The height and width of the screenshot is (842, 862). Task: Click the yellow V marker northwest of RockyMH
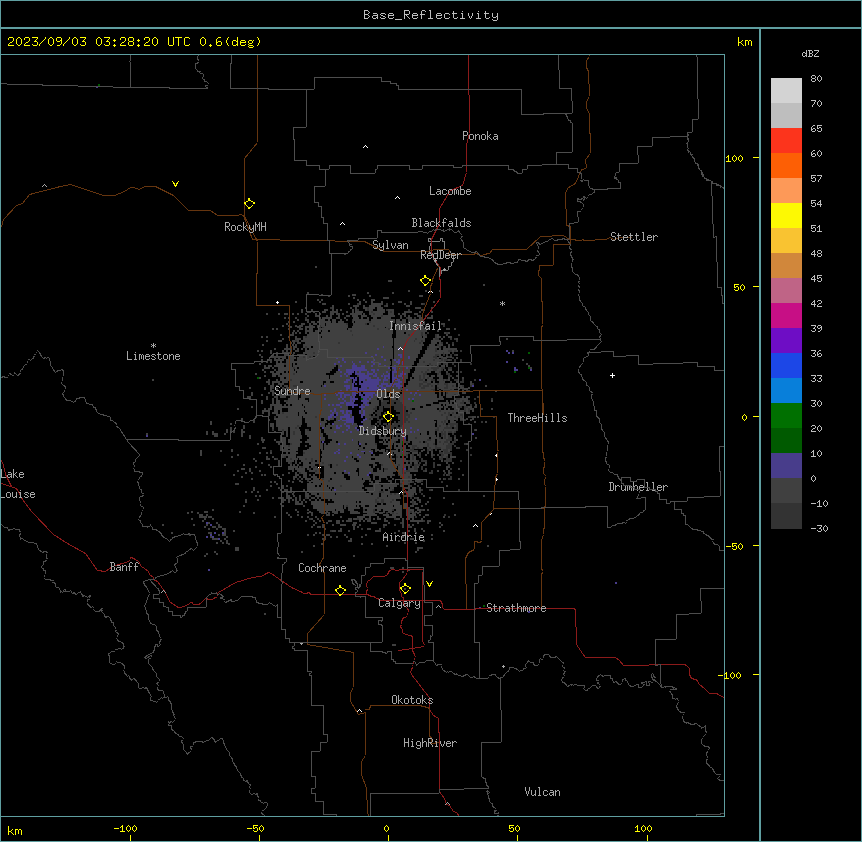(175, 184)
